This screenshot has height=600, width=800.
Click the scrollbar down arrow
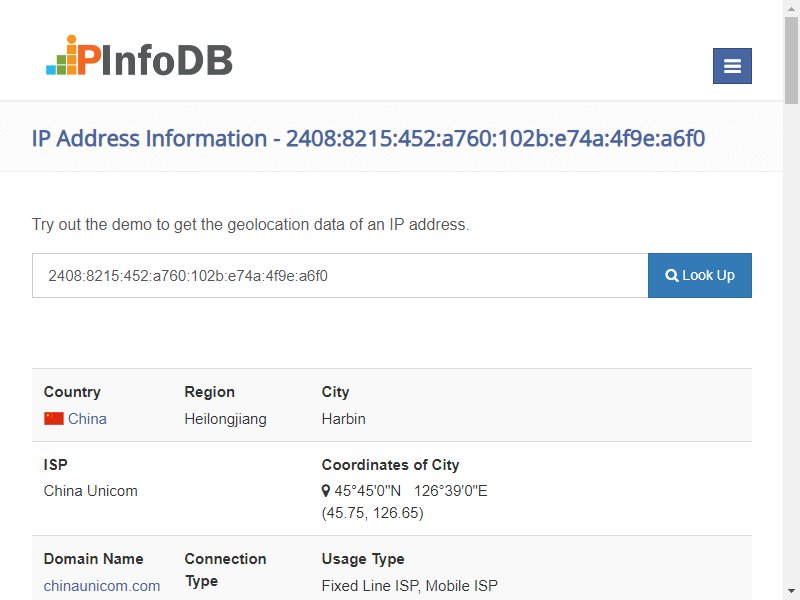791,592
